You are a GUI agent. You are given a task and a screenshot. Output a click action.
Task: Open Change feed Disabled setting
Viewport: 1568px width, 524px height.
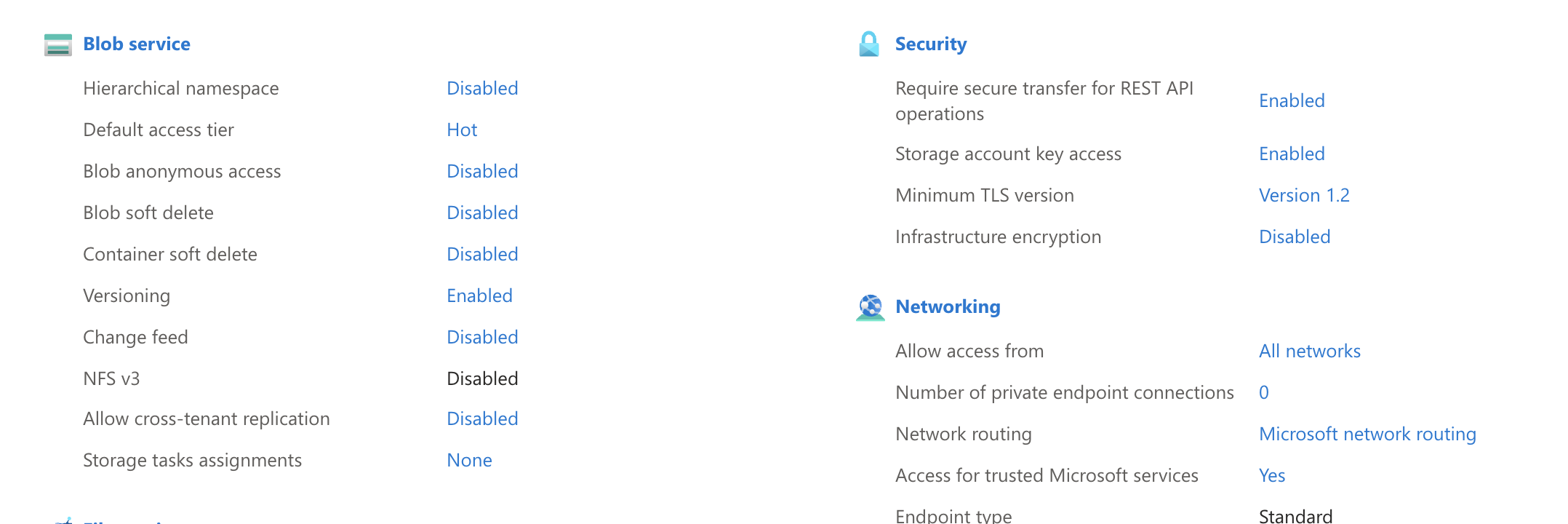tap(482, 337)
